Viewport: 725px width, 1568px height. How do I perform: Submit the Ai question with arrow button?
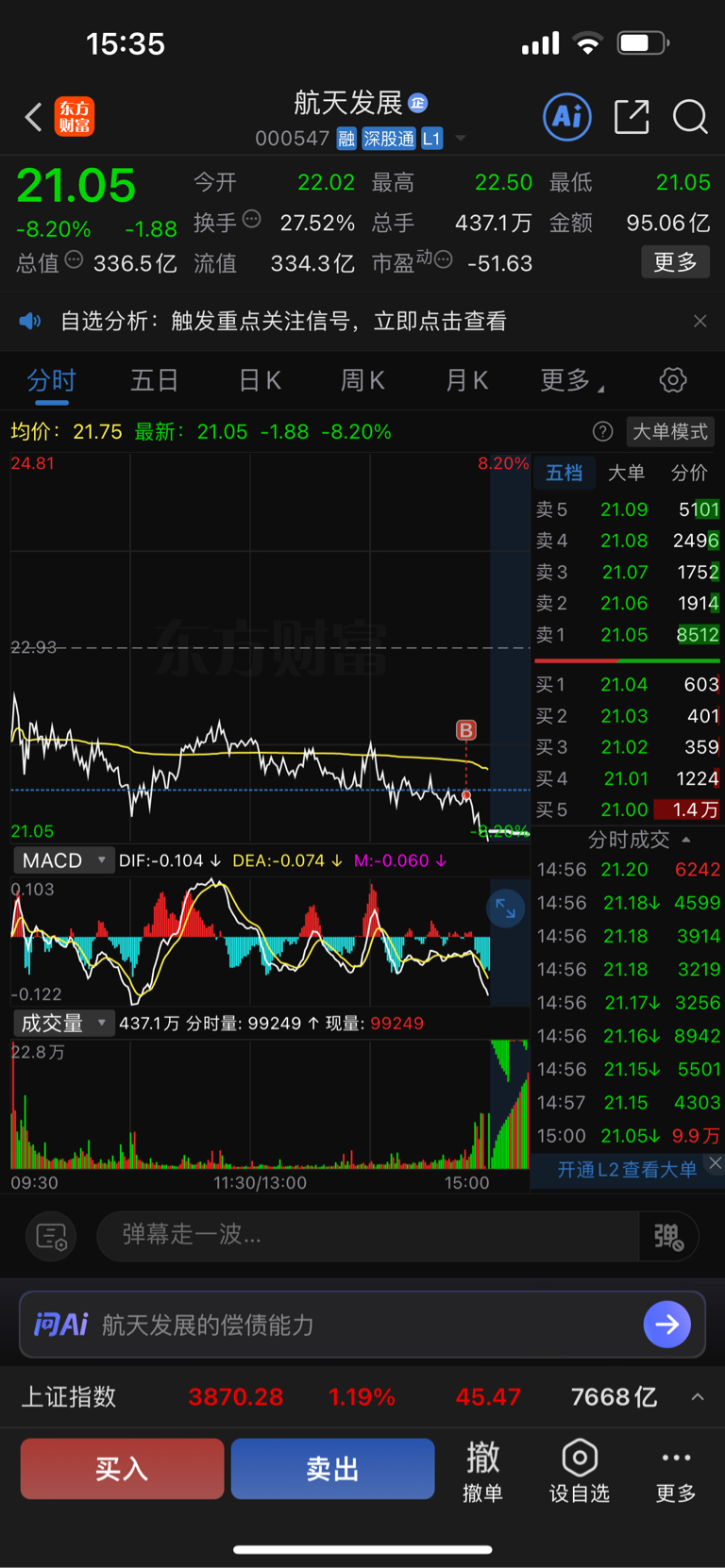[666, 1325]
